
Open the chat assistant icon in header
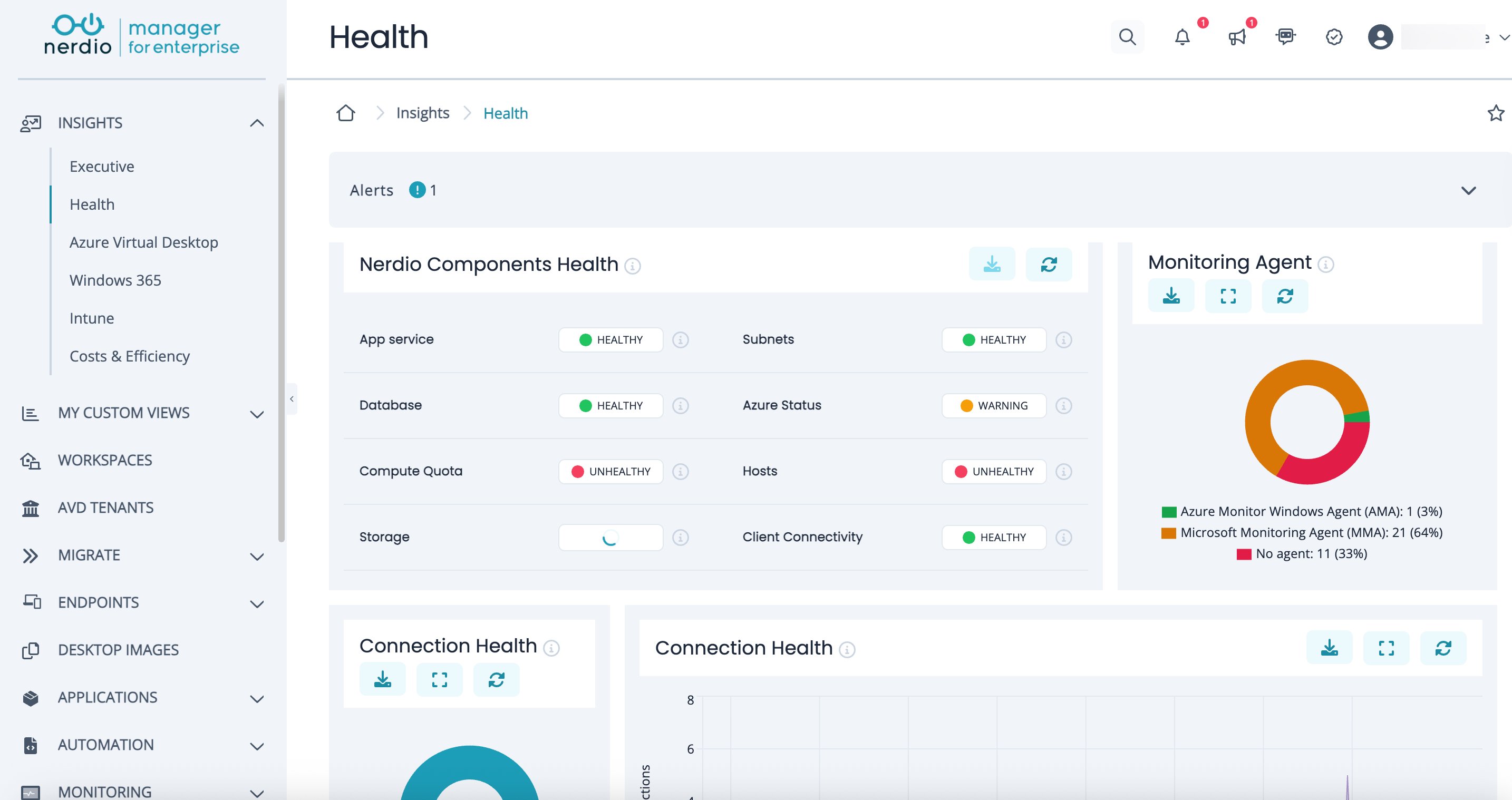click(x=1285, y=37)
